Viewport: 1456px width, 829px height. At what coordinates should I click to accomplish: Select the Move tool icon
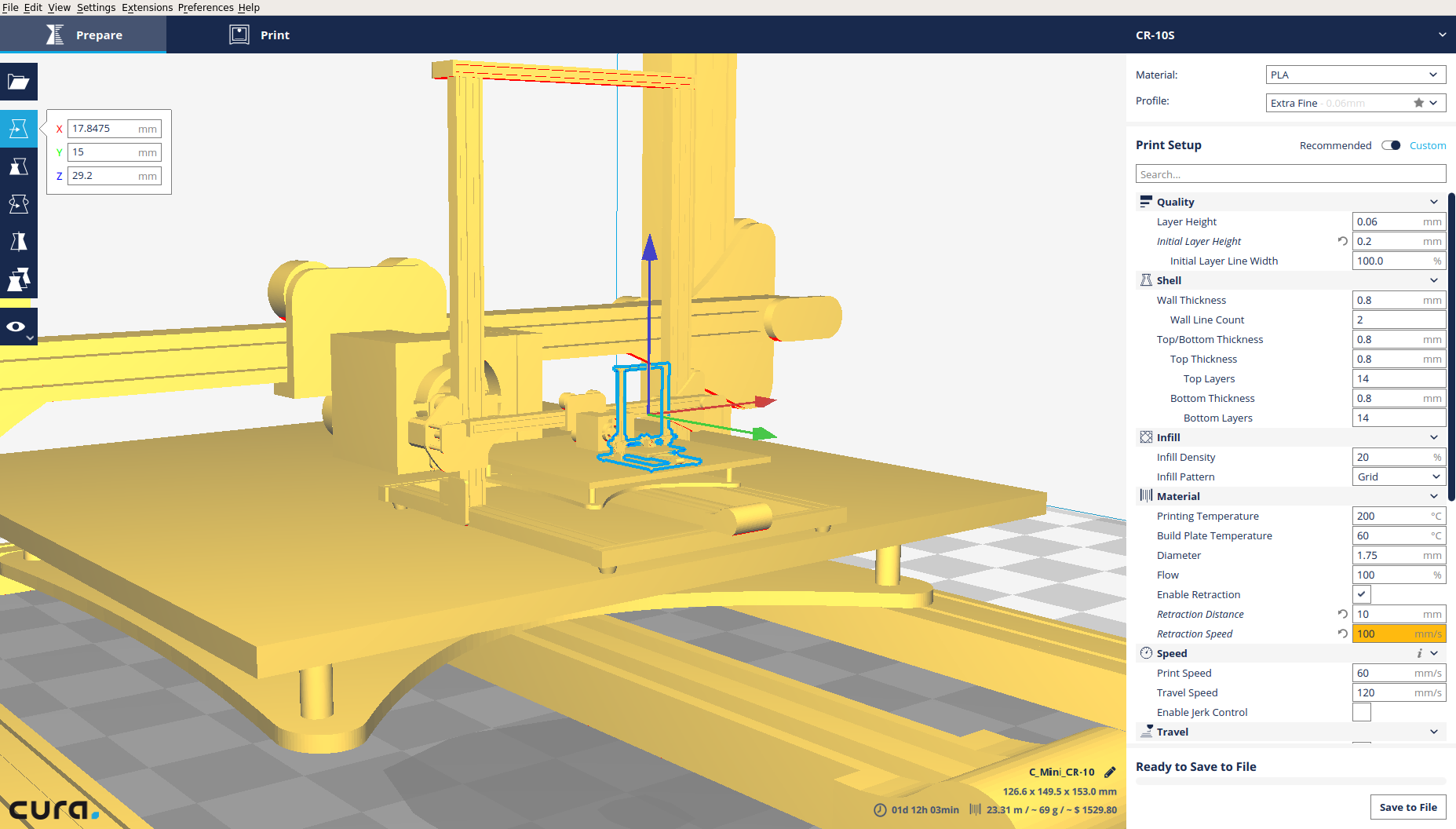[19, 129]
